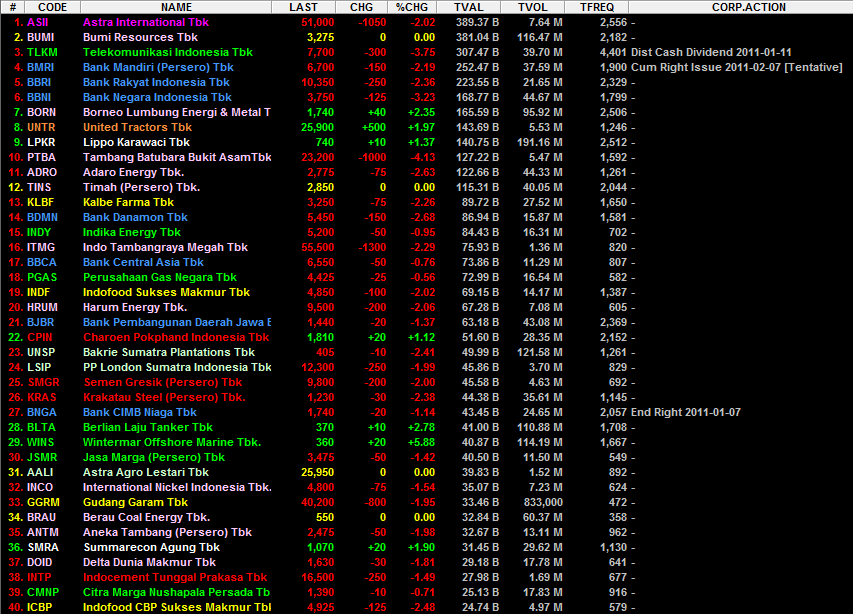This screenshot has width=853, height=614.
Task: Select stock code BJBR
Action: point(41,322)
